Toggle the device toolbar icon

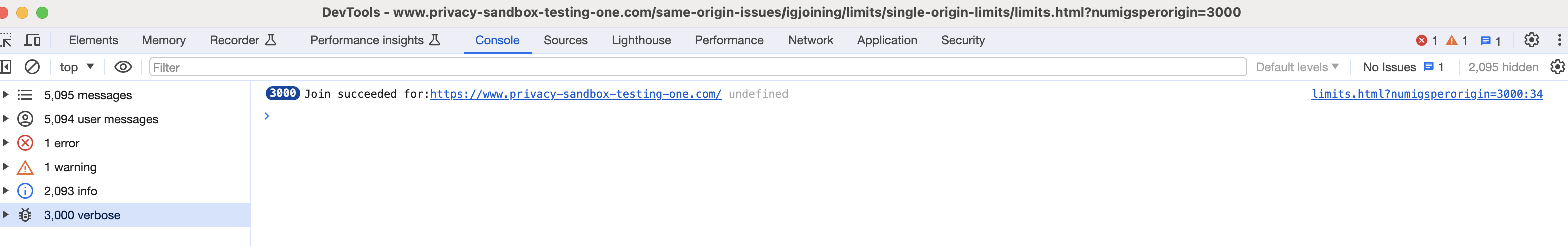coord(32,40)
